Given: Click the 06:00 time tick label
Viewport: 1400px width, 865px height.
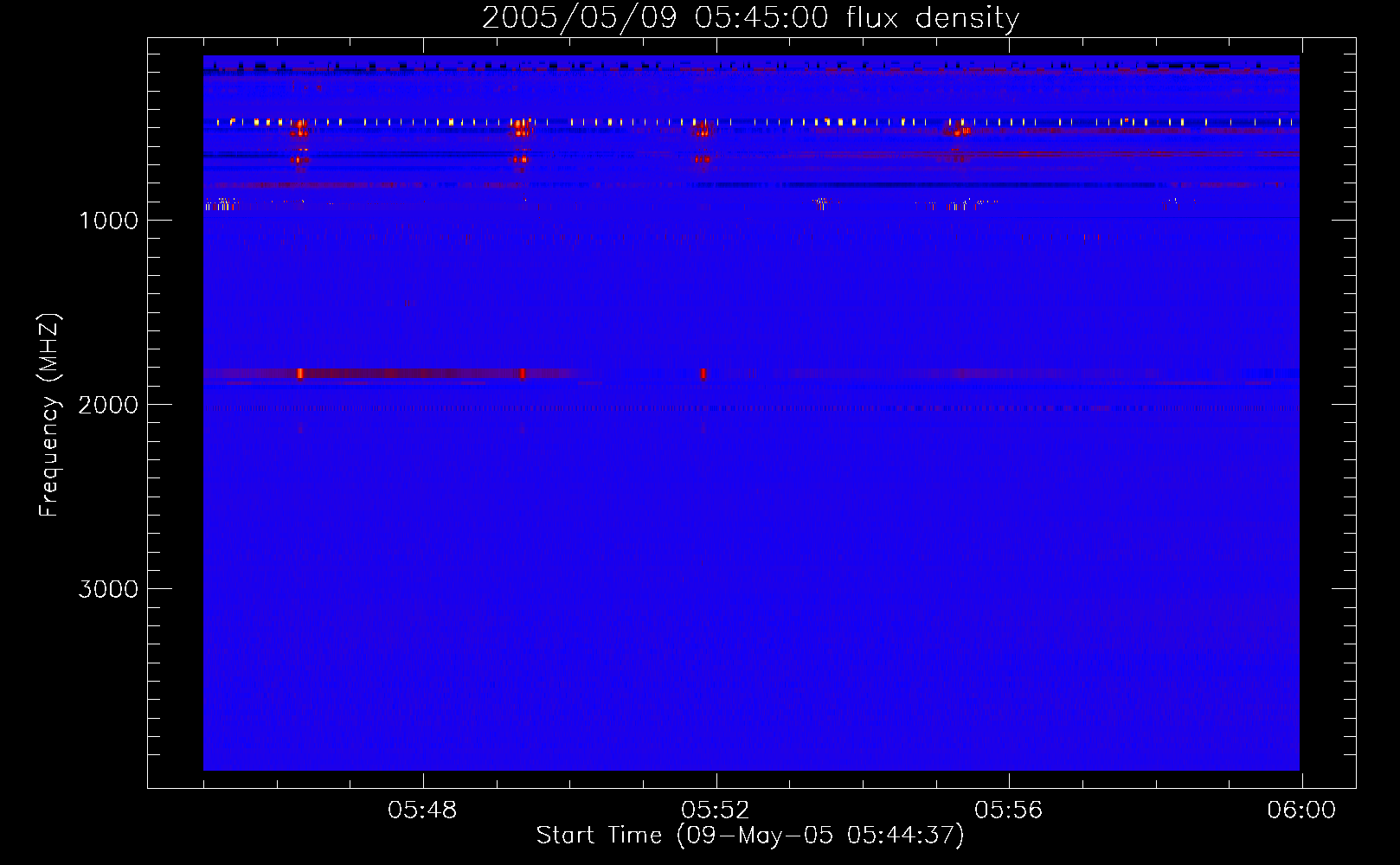Looking at the screenshot, I should click(x=1301, y=811).
